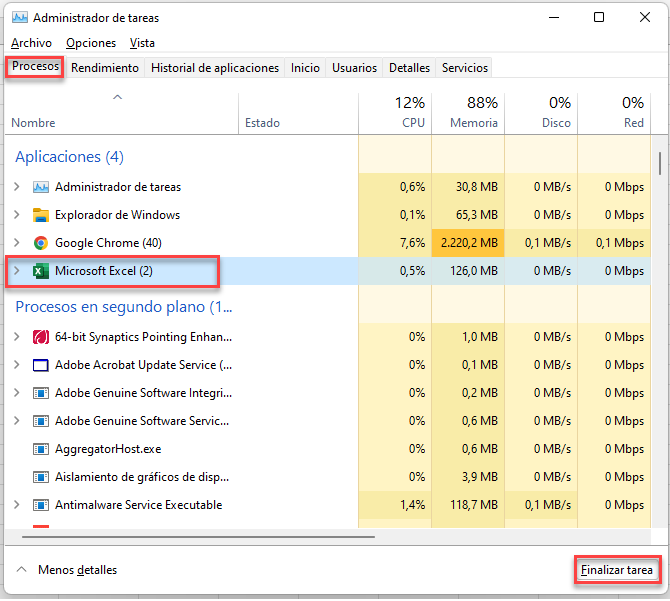
Task: Click the Antimalware Service Executable icon
Action: coord(41,505)
